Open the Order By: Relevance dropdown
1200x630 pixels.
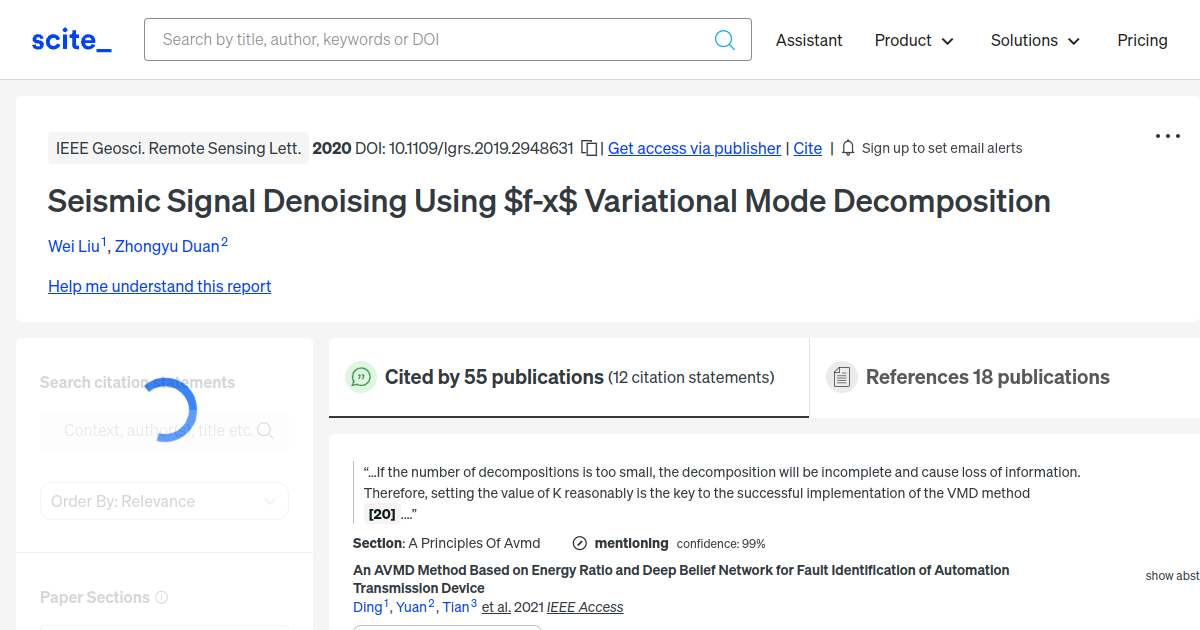coord(164,501)
